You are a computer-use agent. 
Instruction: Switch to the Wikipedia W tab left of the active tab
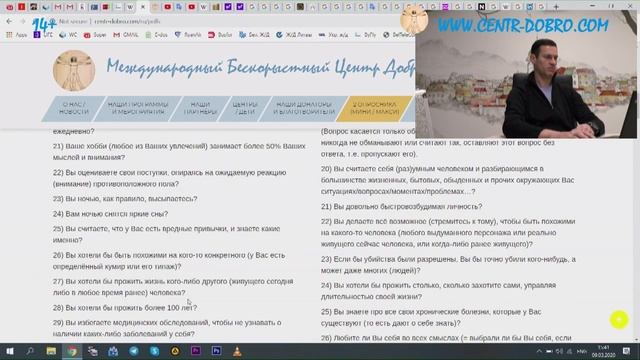pos(130,7)
